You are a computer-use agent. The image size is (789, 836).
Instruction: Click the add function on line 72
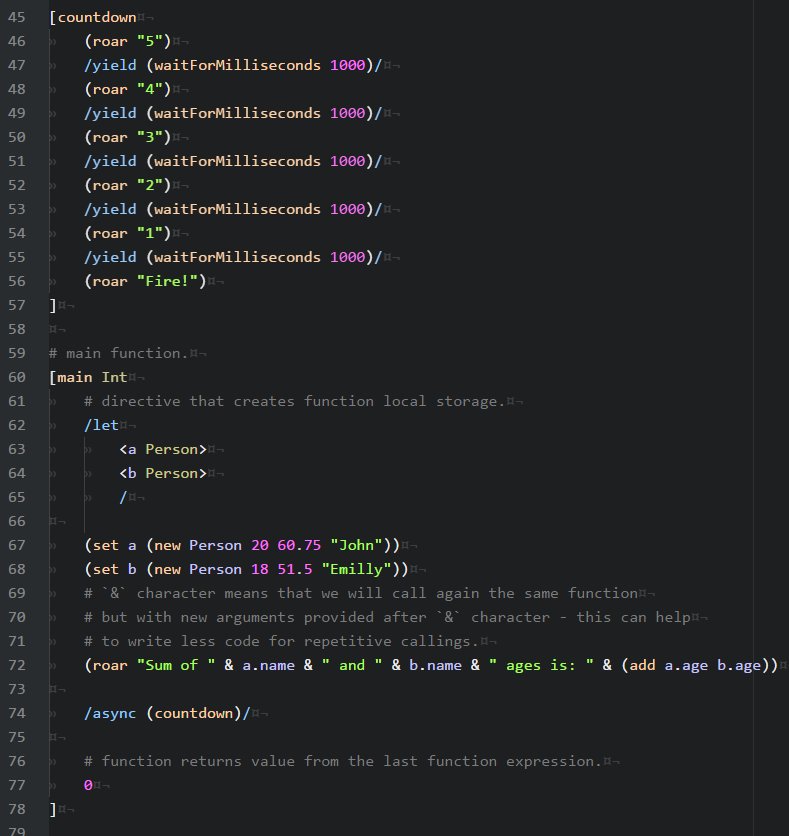642,665
